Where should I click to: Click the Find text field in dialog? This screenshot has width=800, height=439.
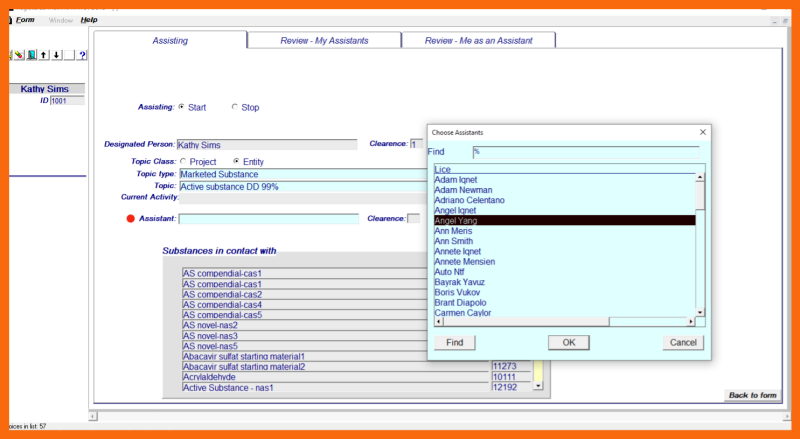click(585, 152)
